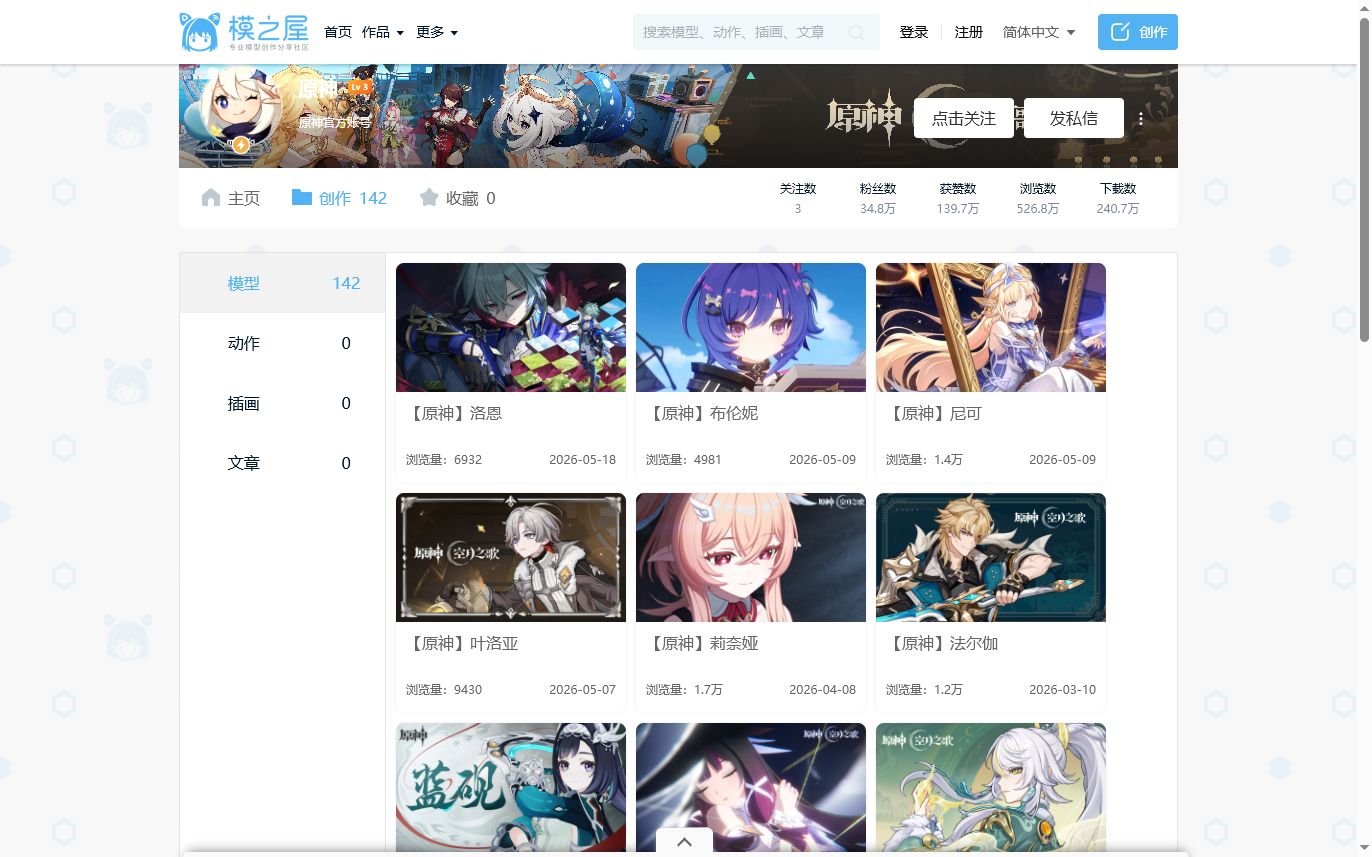Image resolution: width=1372 pixels, height=857 pixels.
Task: Click the Lv level badge
Action: click(x=360, y=87)
